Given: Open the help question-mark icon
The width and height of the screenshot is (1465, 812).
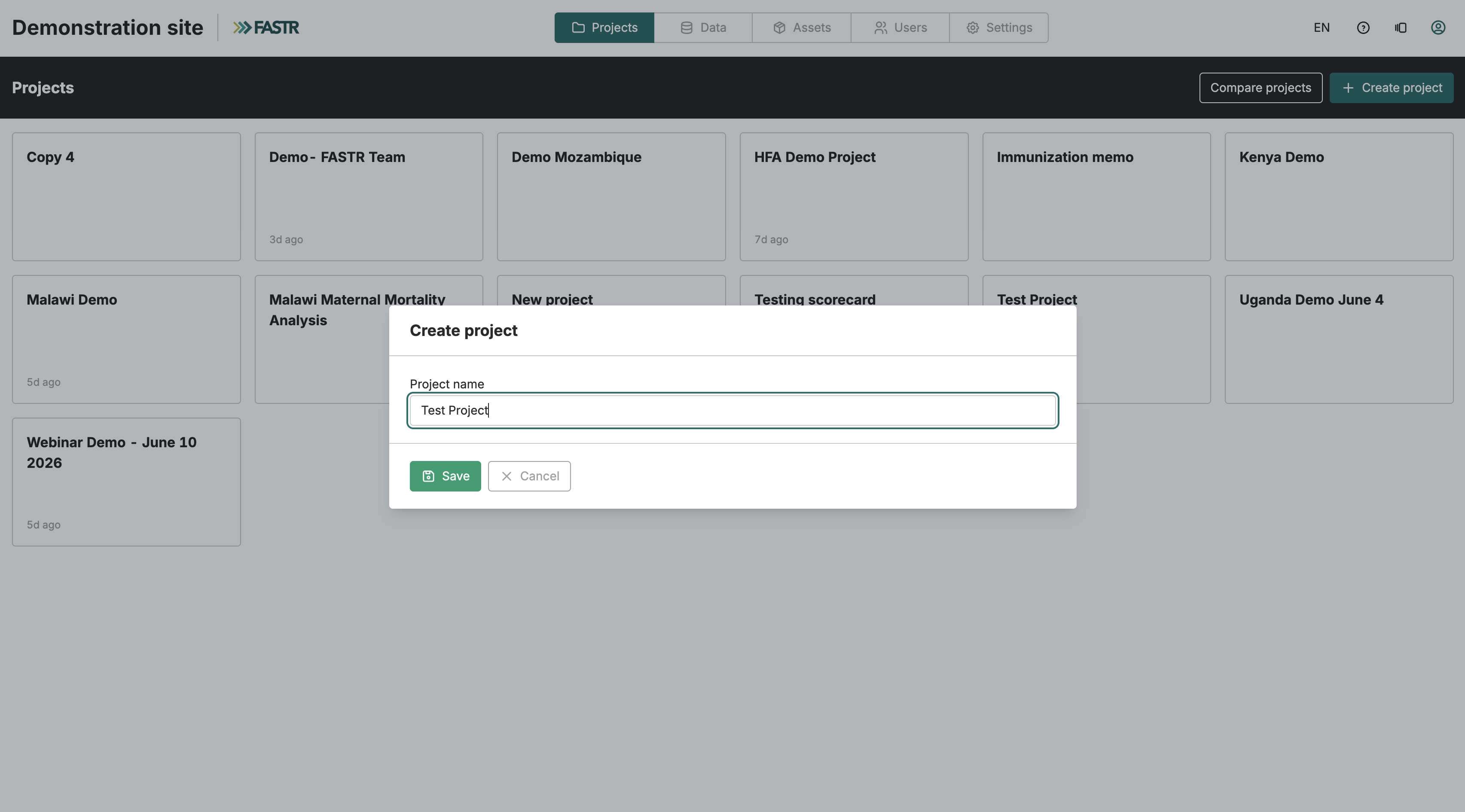Looking at the screenshot, I should 1363,27.
